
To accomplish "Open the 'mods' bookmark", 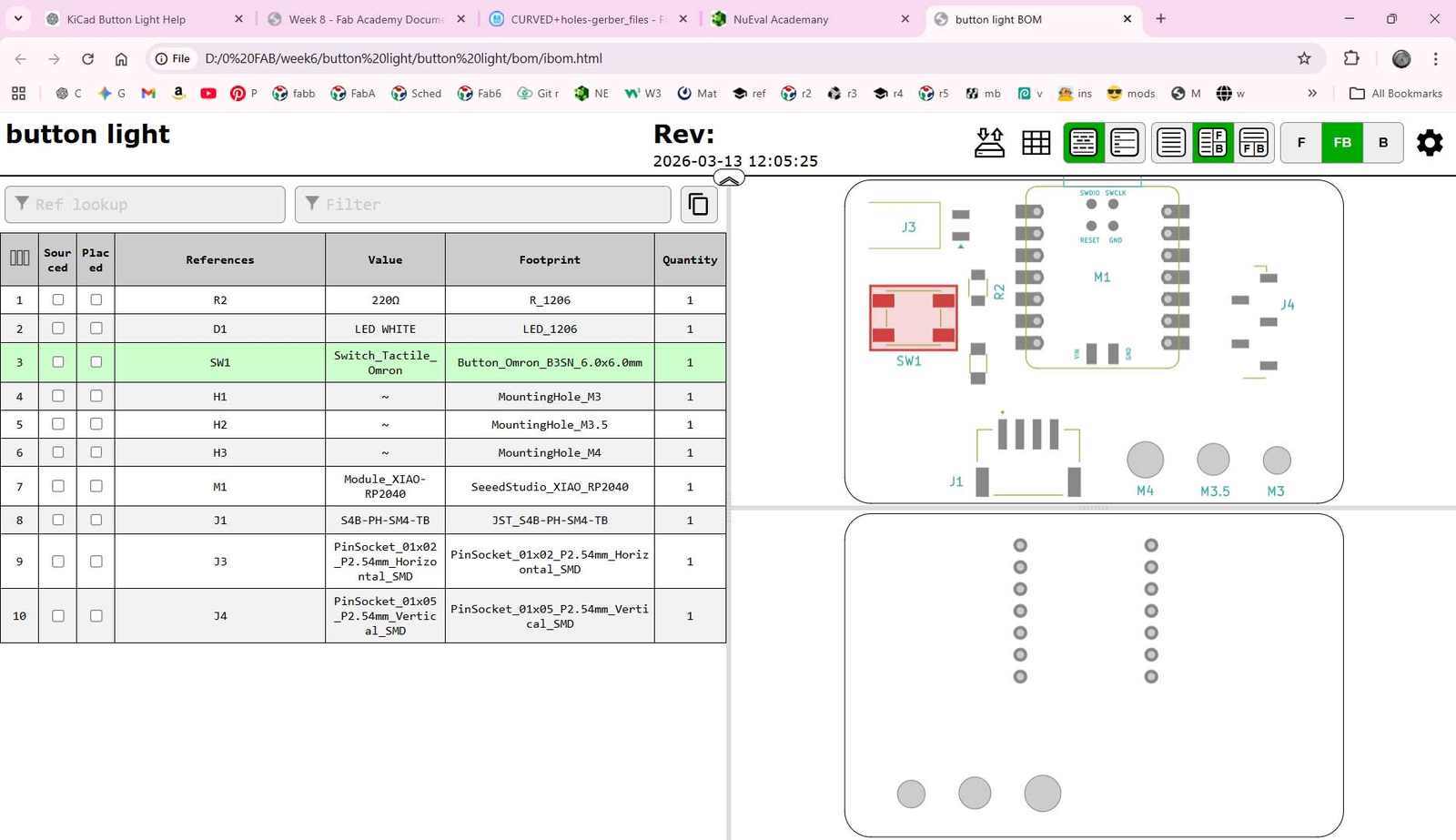I will 1130,93.
